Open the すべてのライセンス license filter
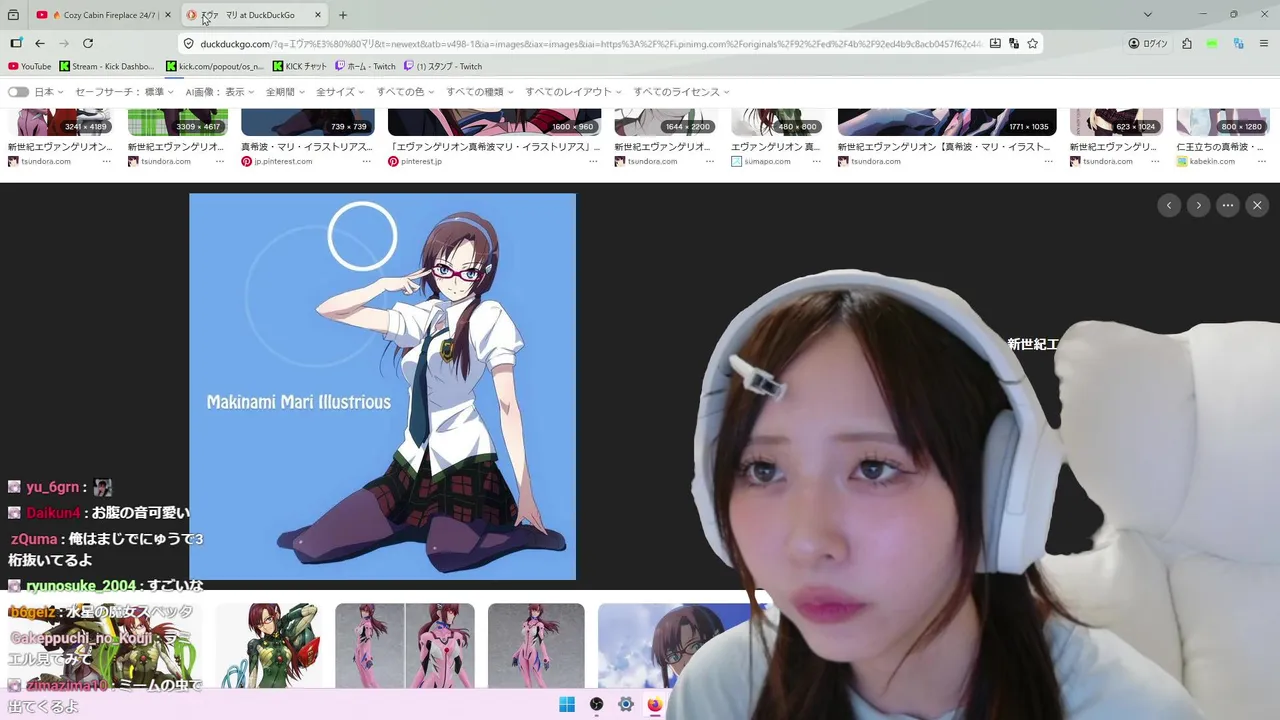The image size is (1280, 720). (x=681, y=92)
